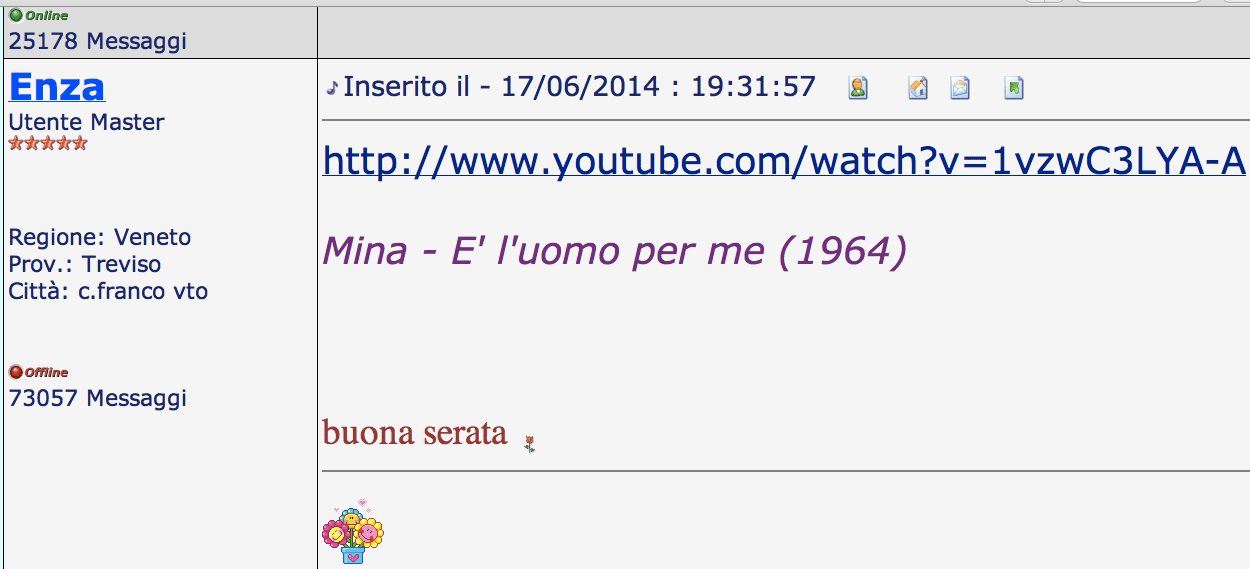Open the Enza username link
This screenshot has width=1250, height=569.
click(x=57, y=87)
